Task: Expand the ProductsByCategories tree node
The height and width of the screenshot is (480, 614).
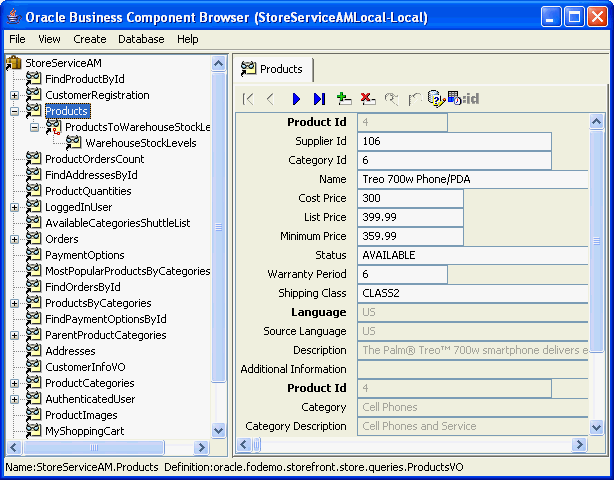Action: pos(14,303)
